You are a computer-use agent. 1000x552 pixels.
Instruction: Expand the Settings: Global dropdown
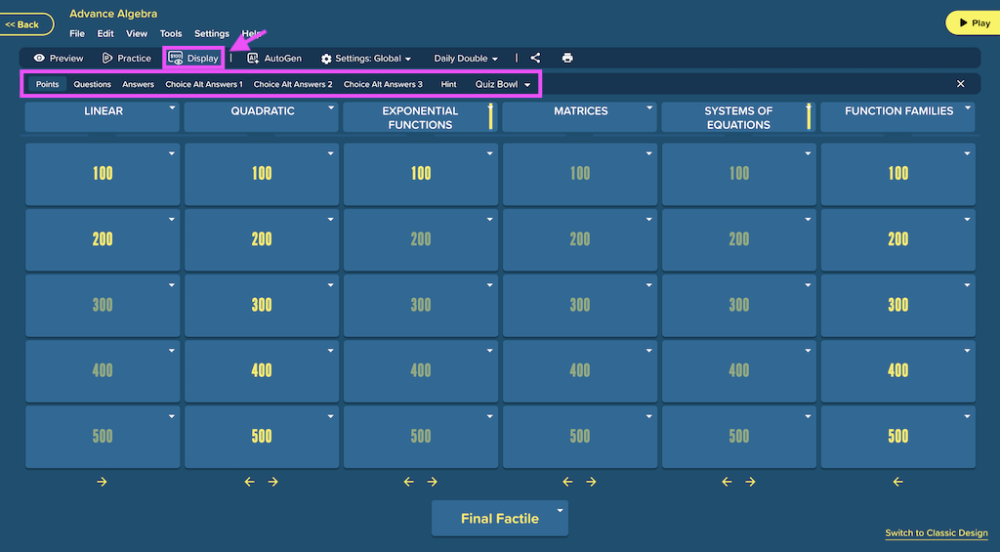pyautogui.click(x=365, y=58)
